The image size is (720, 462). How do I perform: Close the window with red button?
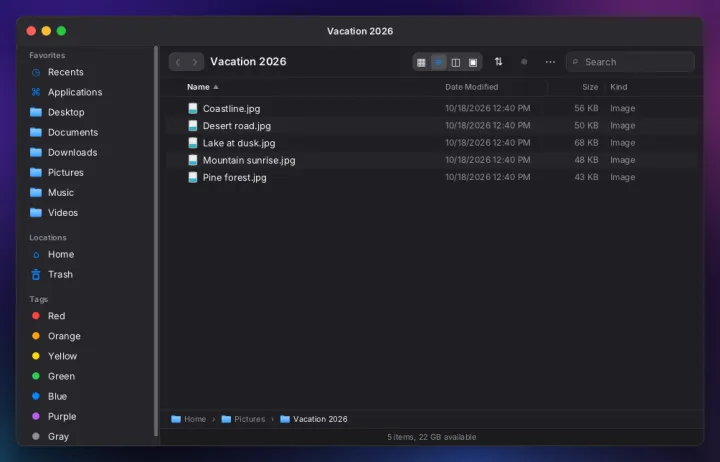pyautogui.click(x=31, y=31)
